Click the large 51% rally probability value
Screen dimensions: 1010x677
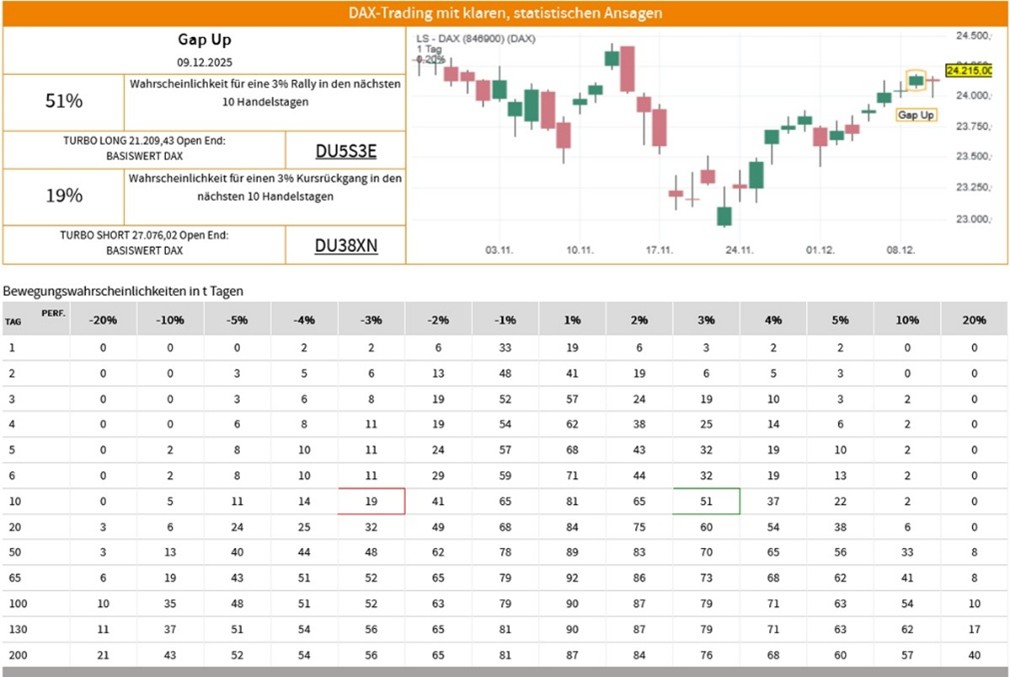(x=65, y=101)
